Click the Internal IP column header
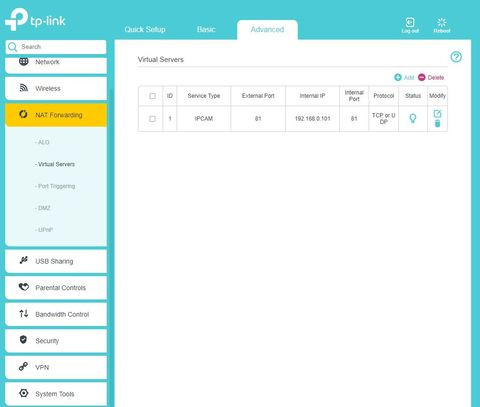This screenshot has height=407, width=480. (312, 96)
